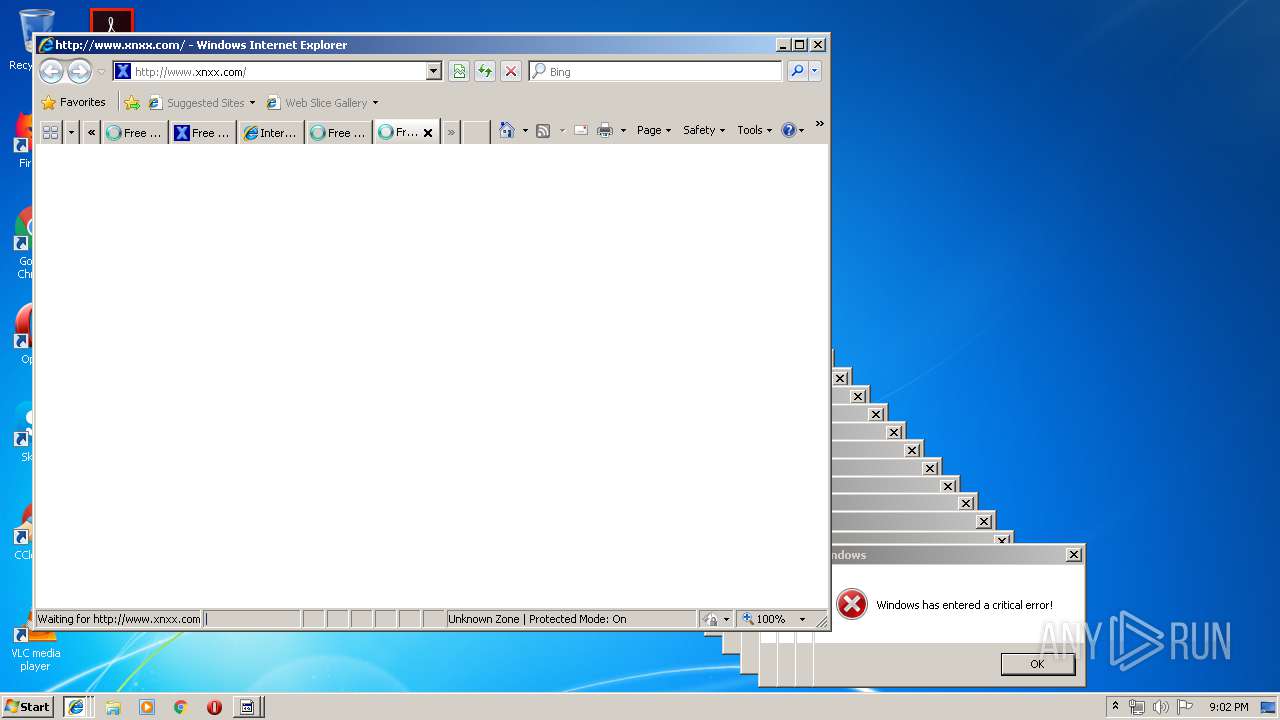Viewport: 1280px width, 720px height.
Task: Click the Help question mark icon
Action: 789,130
